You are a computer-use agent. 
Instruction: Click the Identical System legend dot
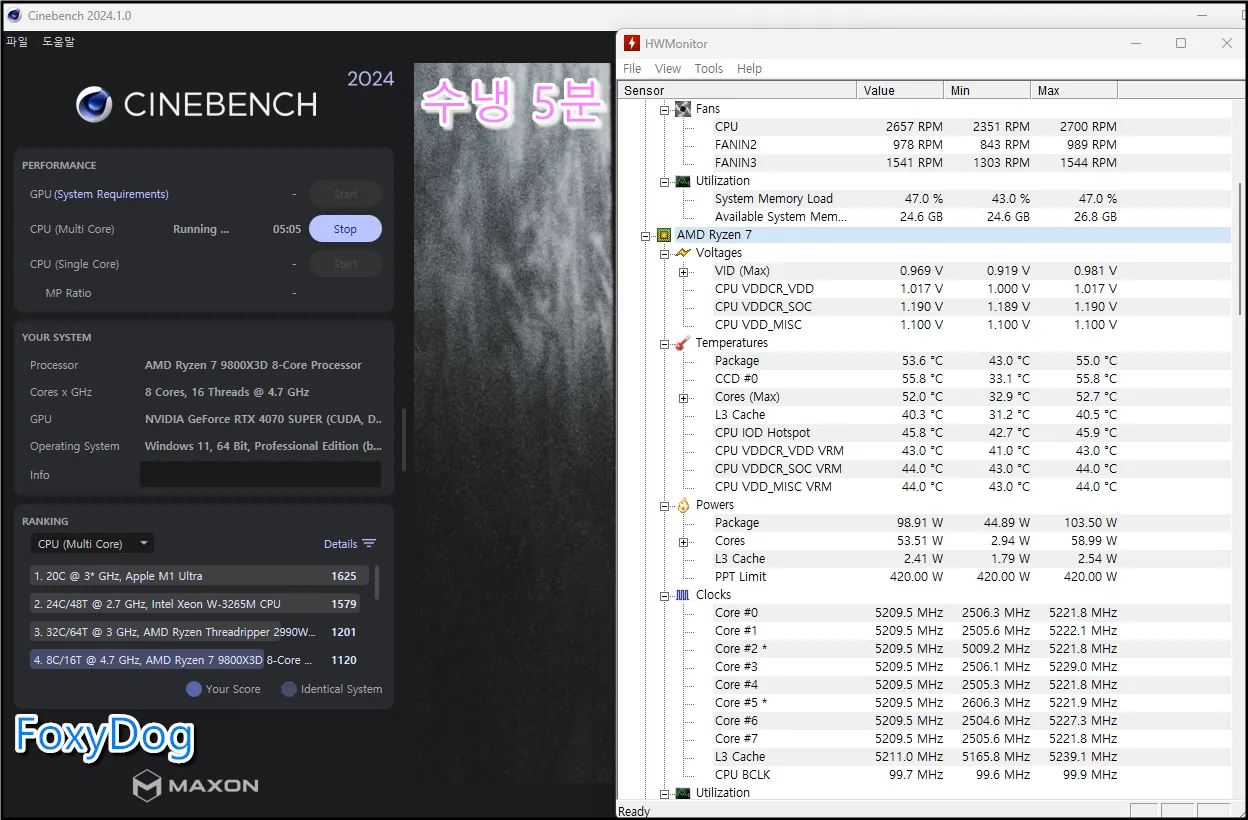click(289, 689)
